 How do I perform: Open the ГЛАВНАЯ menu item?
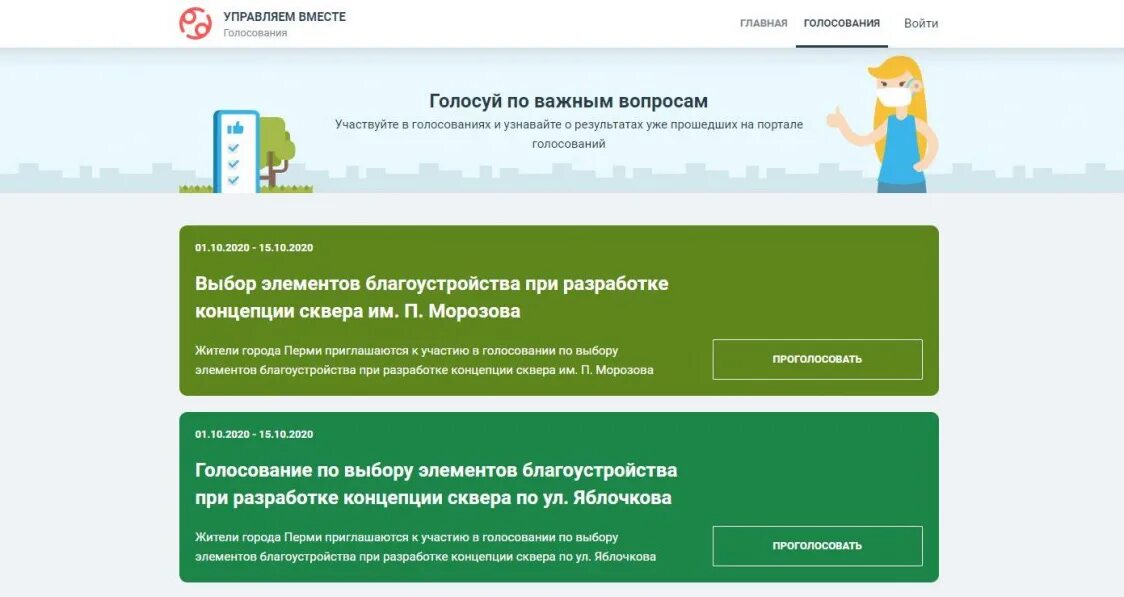click(763, 23)
